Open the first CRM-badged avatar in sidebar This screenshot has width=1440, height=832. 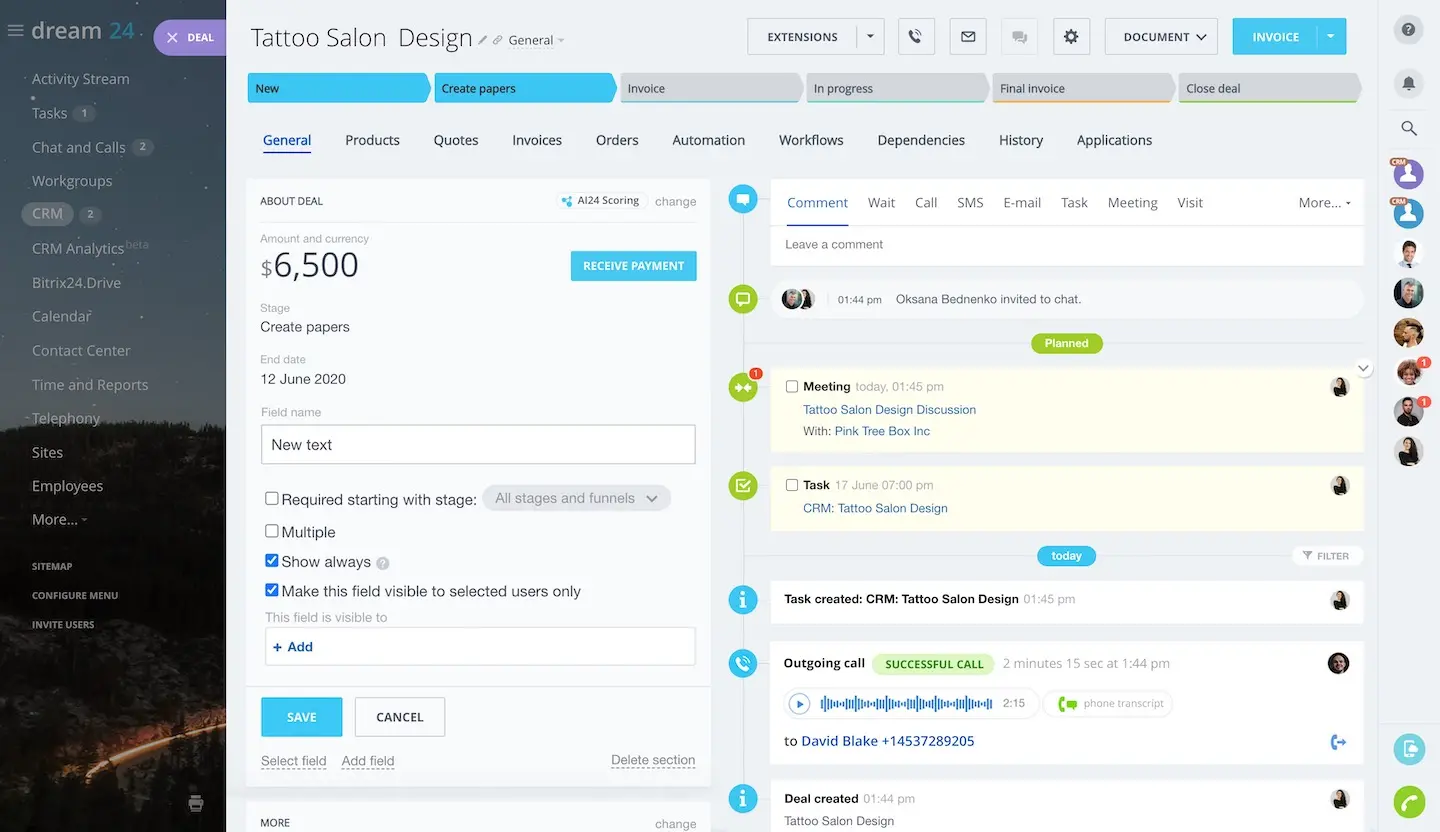pos(1408,174)
